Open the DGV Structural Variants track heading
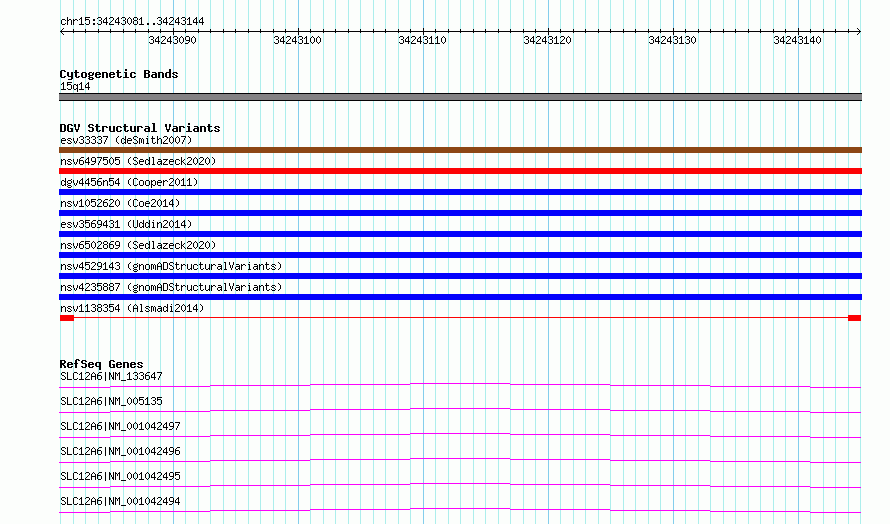 click(140, 128)
